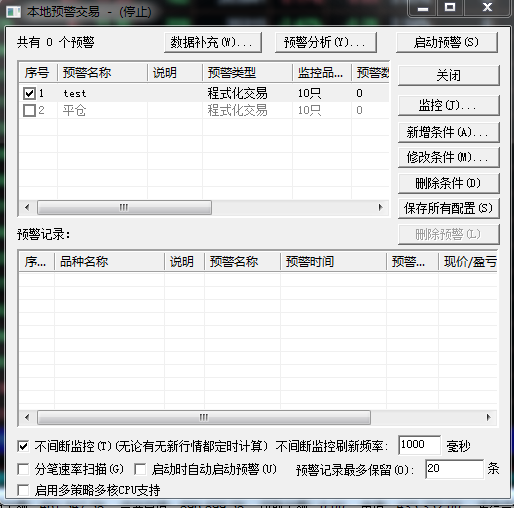Enable 启动时自动启动预警(U) checkbox
514x508 pixels.
(x=140, y=469)
